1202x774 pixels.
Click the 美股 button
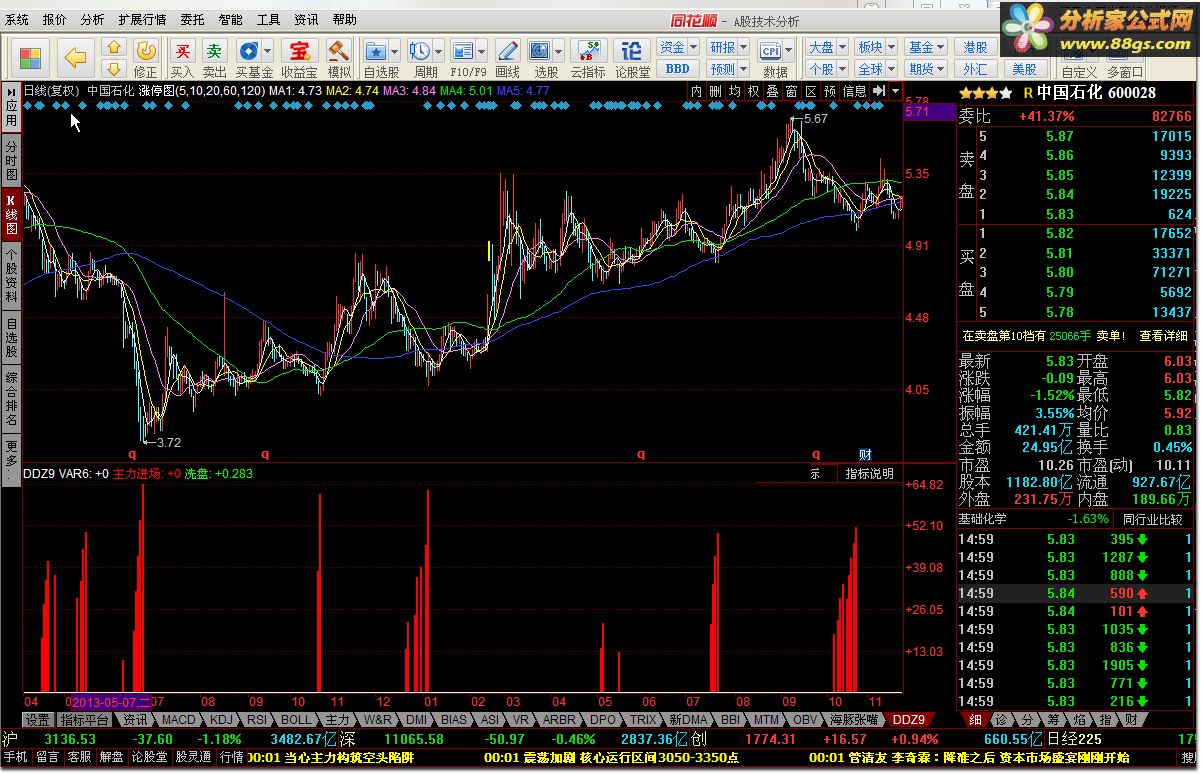[1025, 69]
